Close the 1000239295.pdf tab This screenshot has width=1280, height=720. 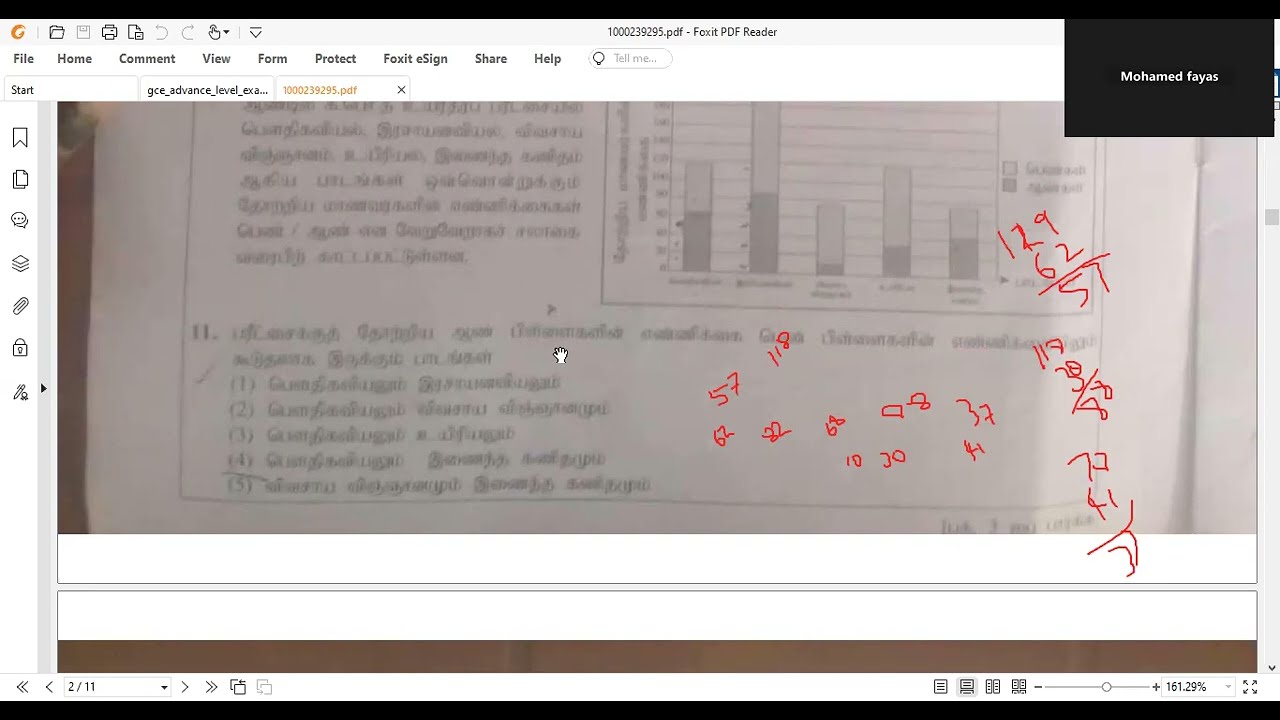401,90
